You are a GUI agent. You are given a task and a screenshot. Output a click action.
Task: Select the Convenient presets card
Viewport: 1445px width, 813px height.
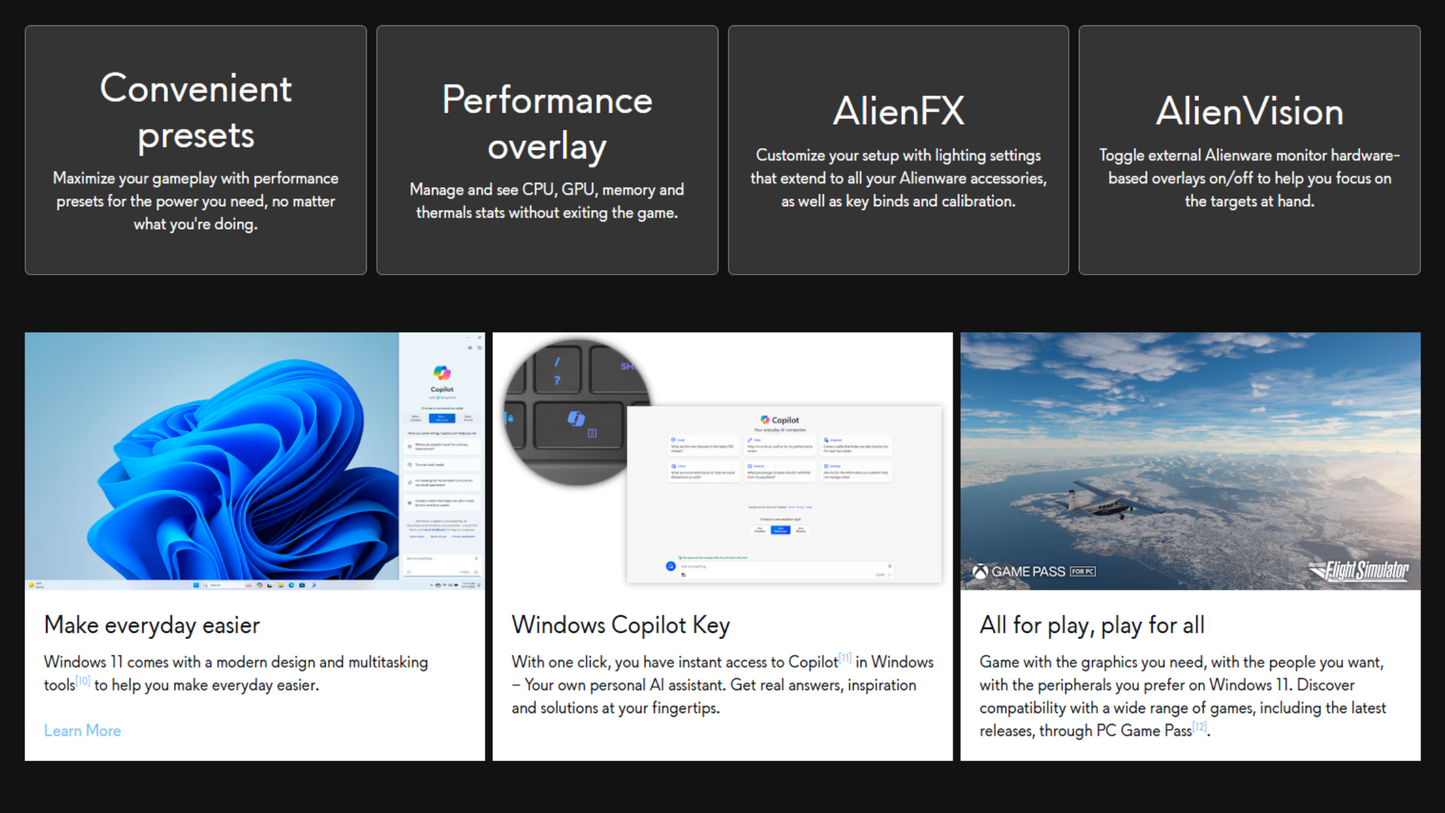click(196, 150)
